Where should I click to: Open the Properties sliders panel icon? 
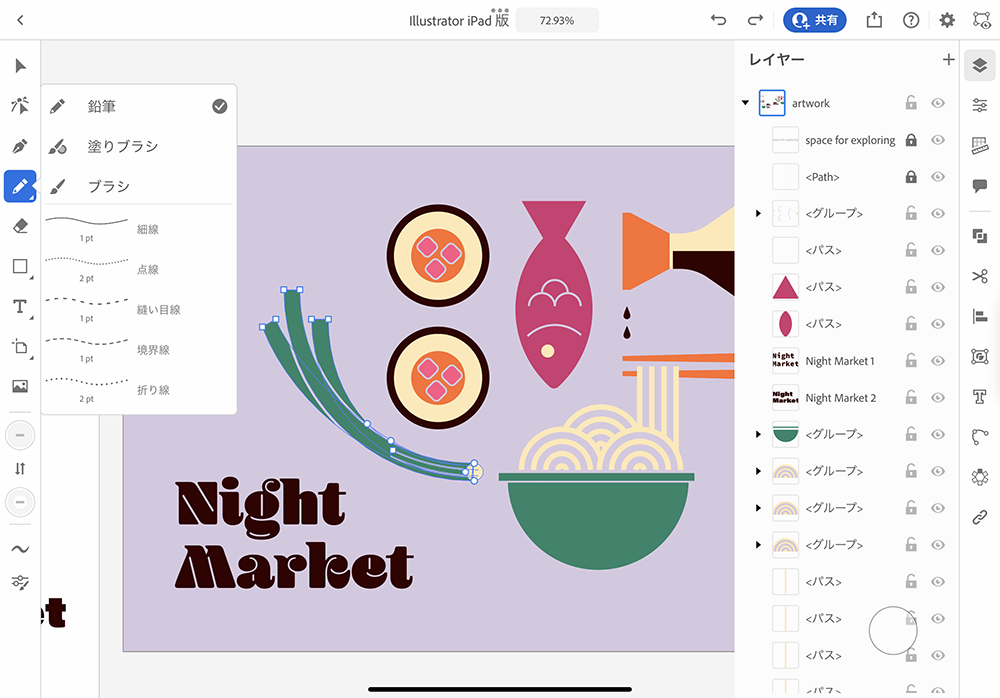980,105
